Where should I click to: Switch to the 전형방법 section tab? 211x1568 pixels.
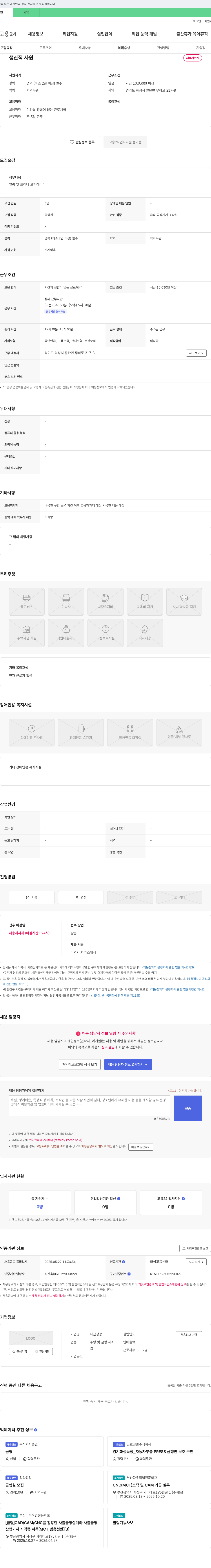pyautogui.click(x=163, y=48)
